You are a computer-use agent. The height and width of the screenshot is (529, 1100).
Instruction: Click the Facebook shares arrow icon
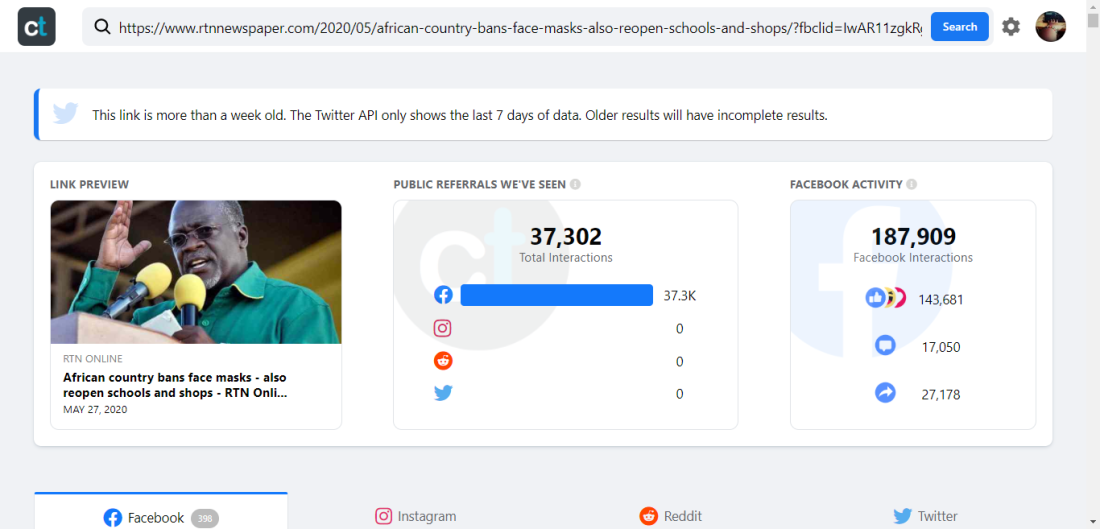click(x=885, y=393)
